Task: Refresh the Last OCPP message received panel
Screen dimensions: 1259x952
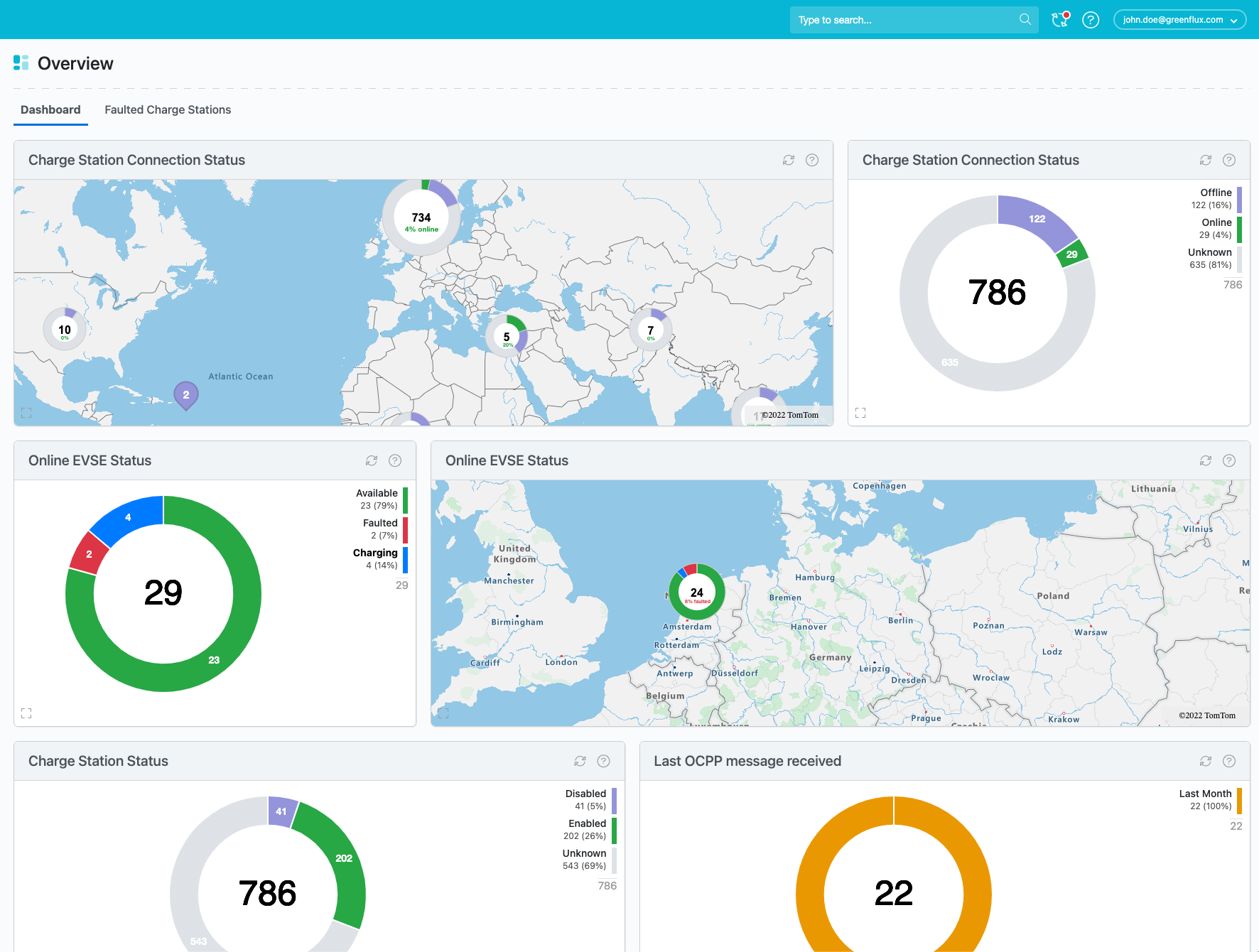Action: point(1206,761)
